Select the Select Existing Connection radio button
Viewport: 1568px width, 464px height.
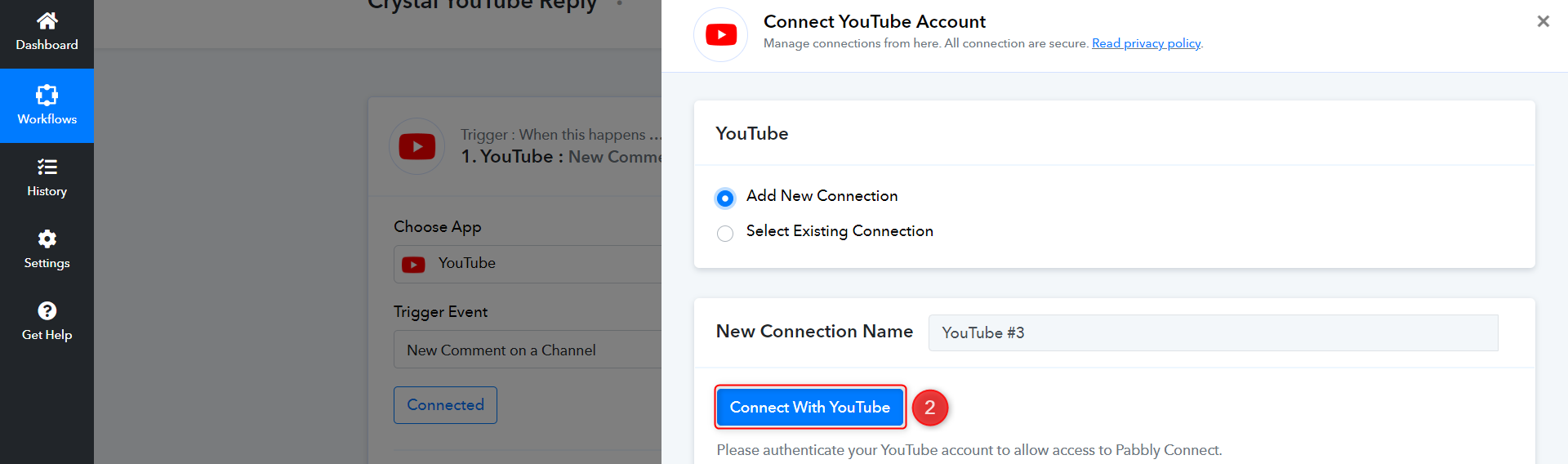(724, 234)
